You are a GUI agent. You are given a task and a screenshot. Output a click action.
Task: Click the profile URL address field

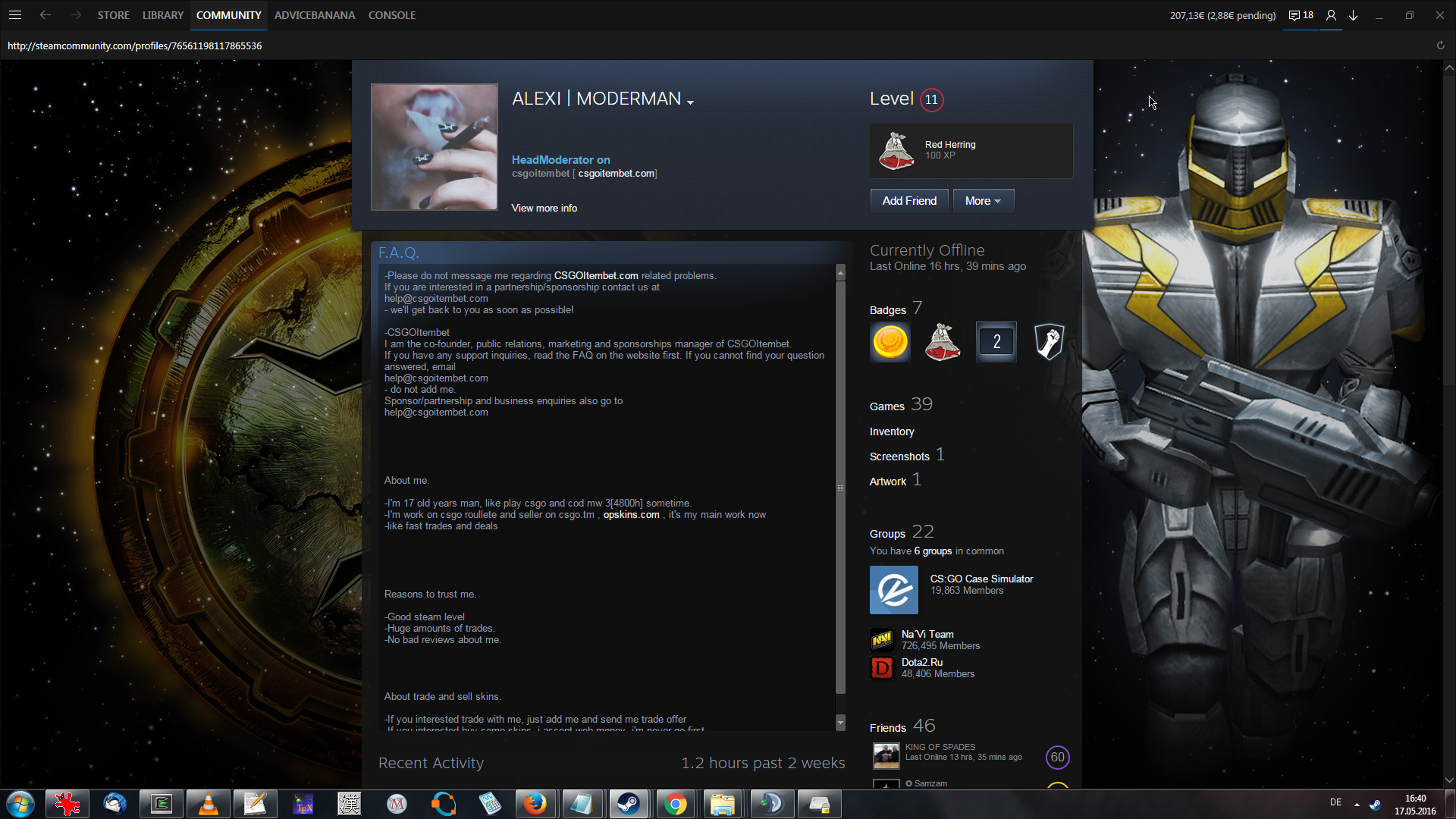click(x=135, y=45)
